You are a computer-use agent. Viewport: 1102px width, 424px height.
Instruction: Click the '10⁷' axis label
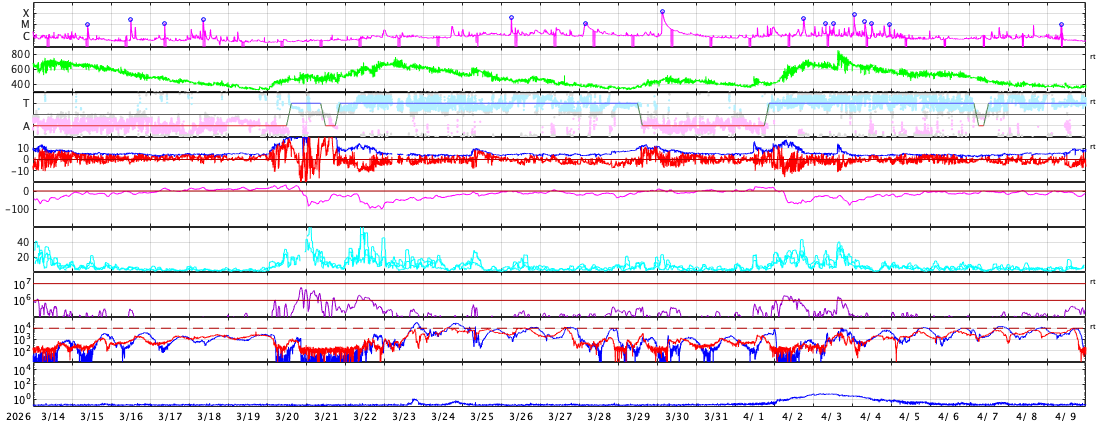click(x=22, y=283)
